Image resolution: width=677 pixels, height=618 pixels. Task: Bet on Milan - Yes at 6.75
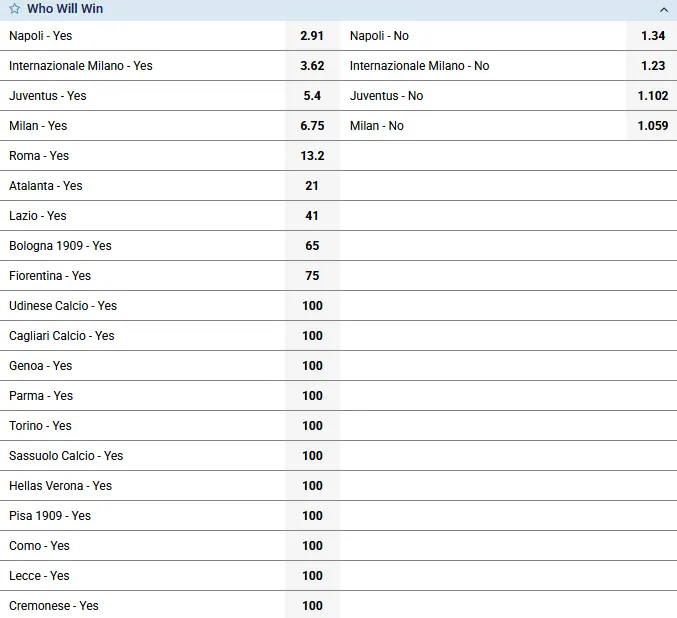(x=312, y=126)
